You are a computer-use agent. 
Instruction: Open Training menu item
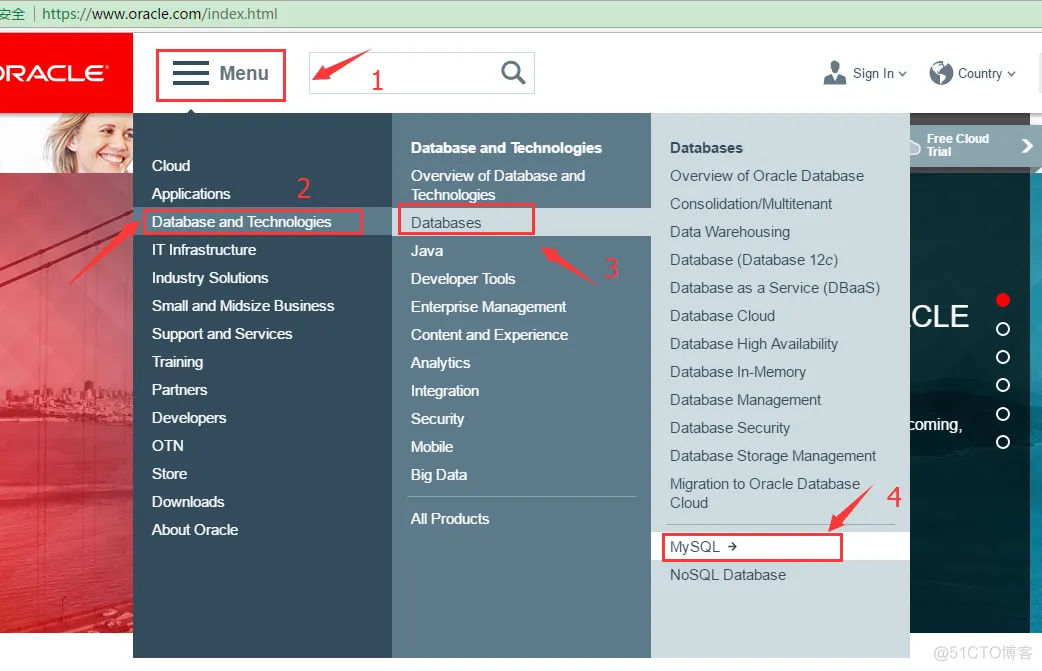[x=177, y=361]
